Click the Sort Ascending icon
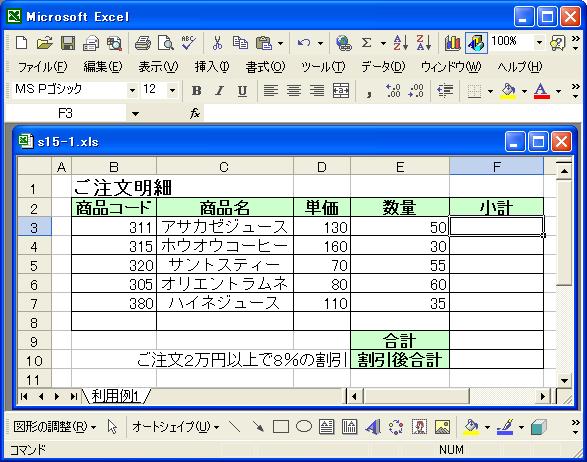The image size is (587, 462). [401, 43]
